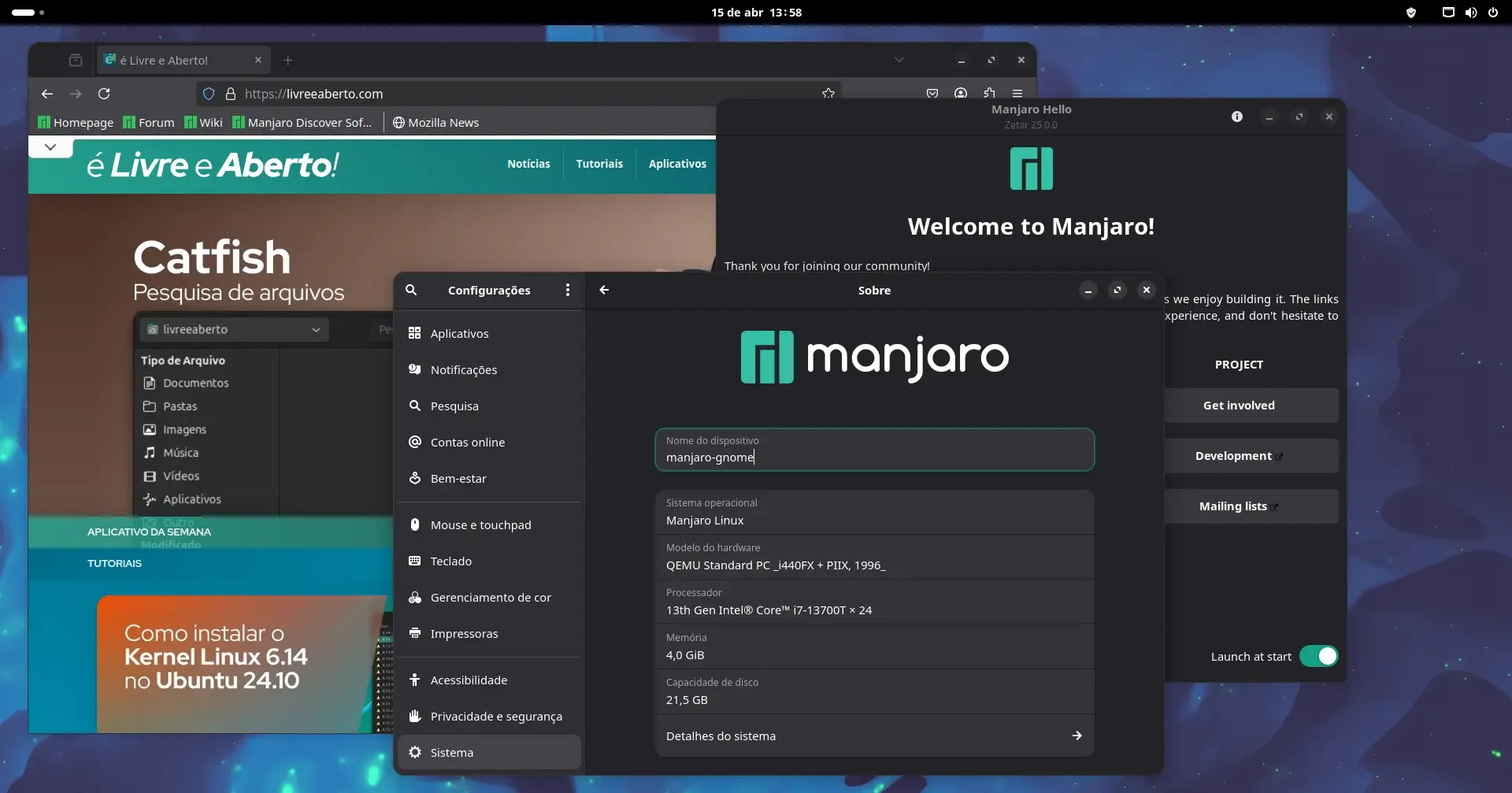
Task: Open Forum bookmark
Action: coord(149,122)
